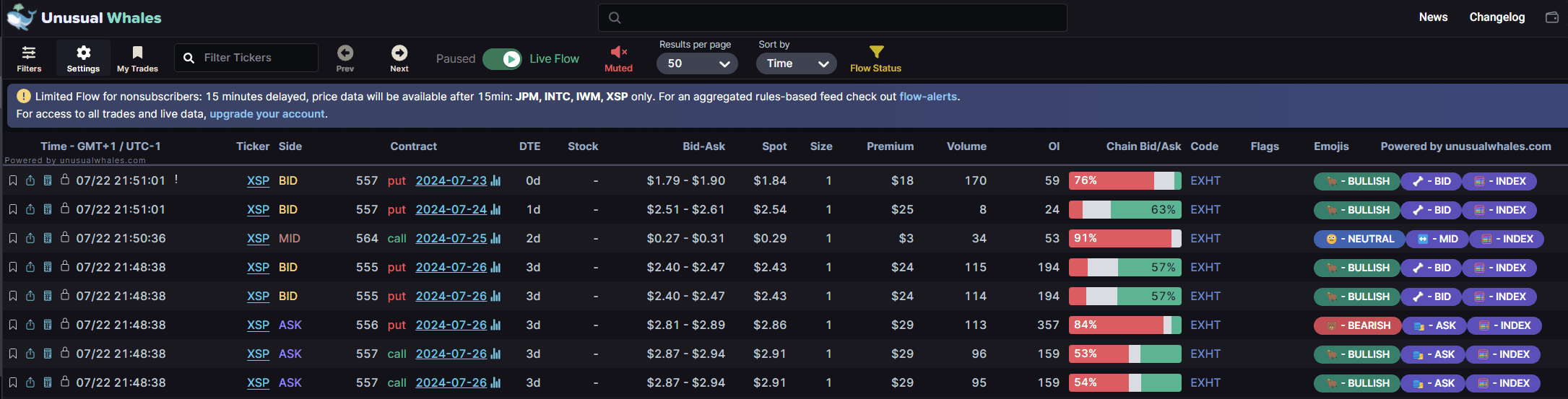Bookmark the 564 call trade row

coord(13,238)
